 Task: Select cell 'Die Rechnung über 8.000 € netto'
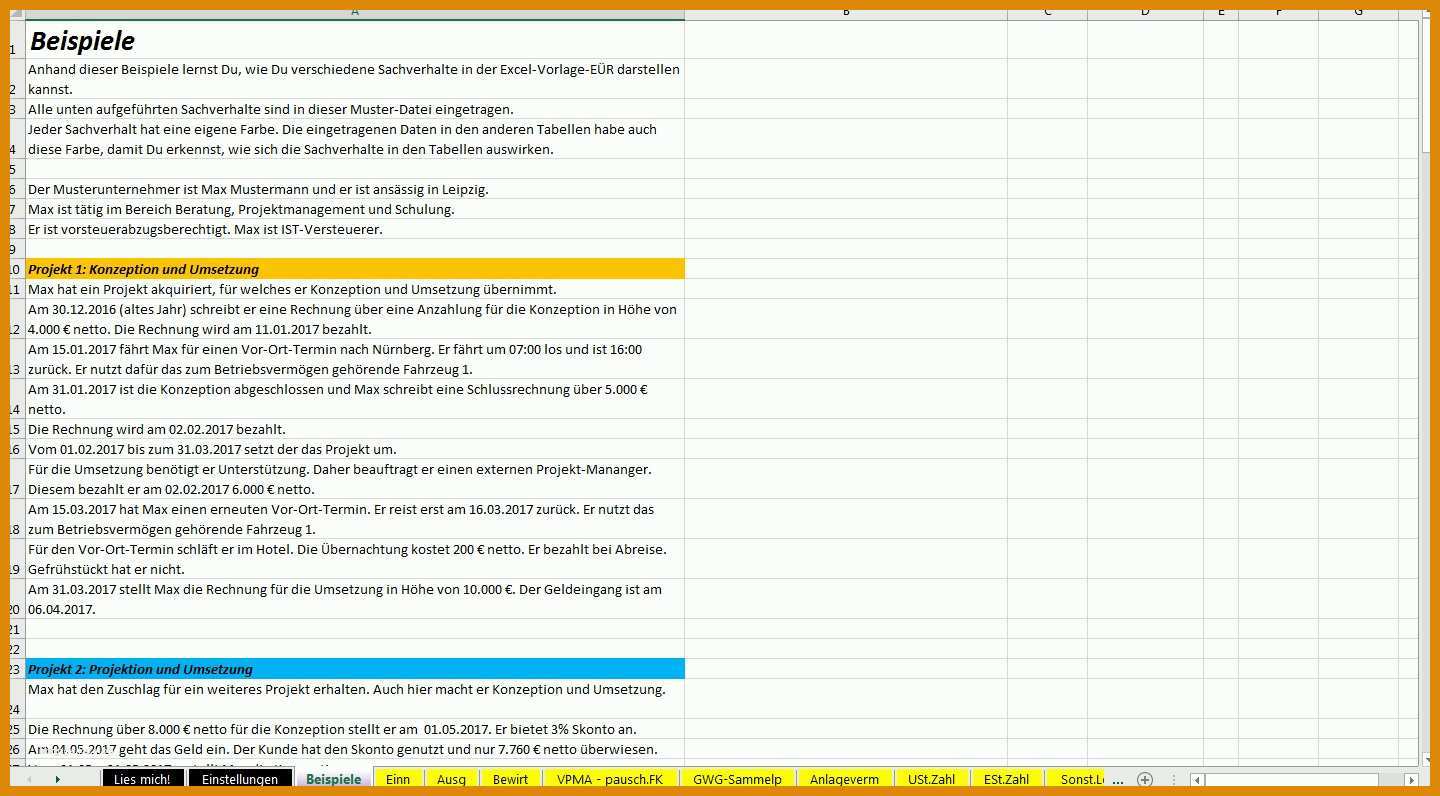355,729
